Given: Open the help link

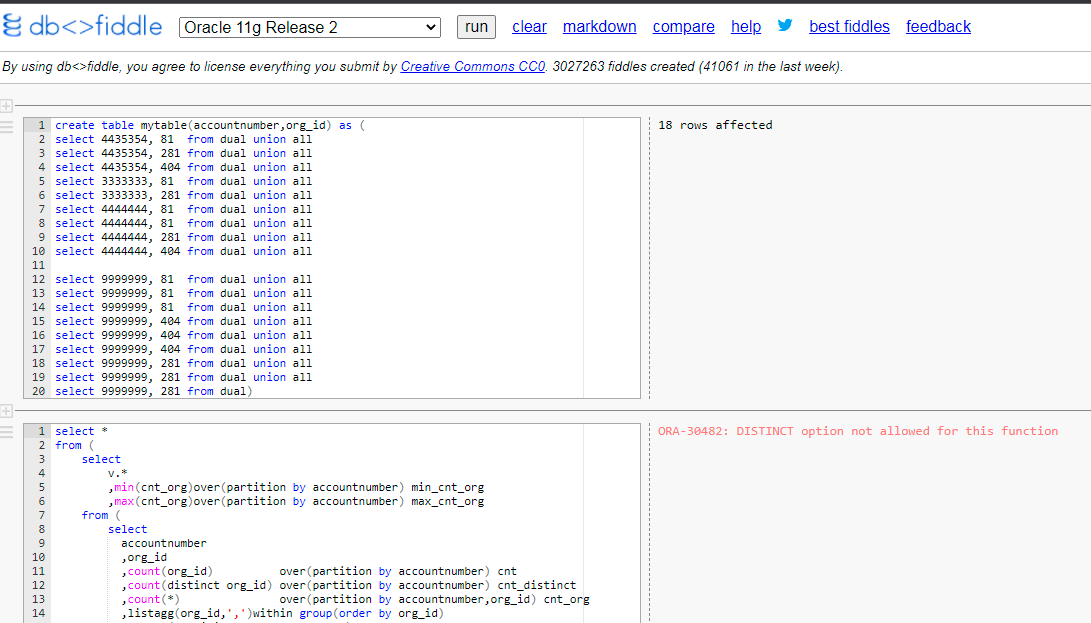Looking at the screenshot, I should tap(746, 26).
